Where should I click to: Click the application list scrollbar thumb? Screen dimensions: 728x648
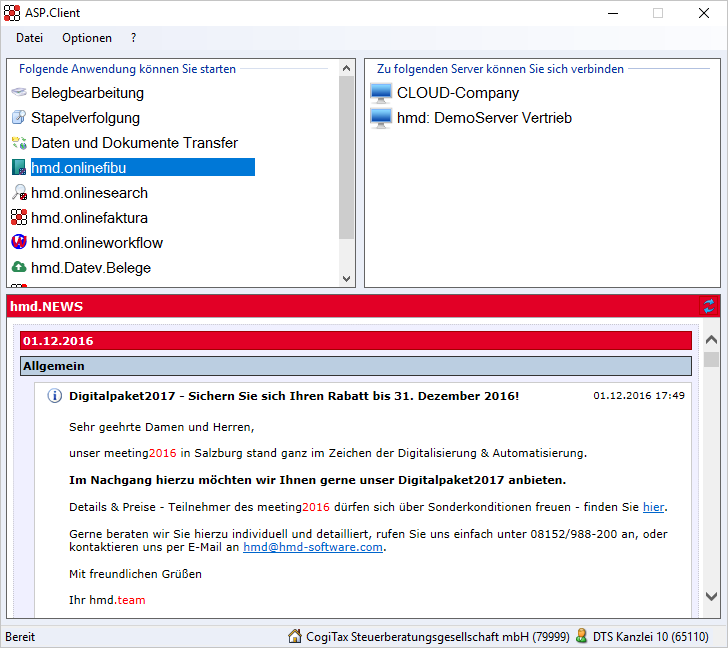346,158
